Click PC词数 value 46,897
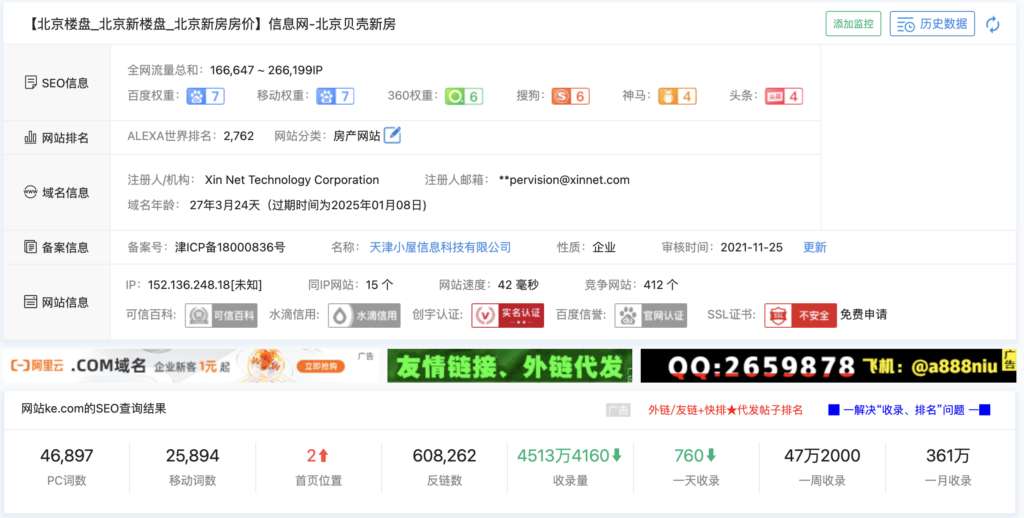1024x518 pixels. 67,455
